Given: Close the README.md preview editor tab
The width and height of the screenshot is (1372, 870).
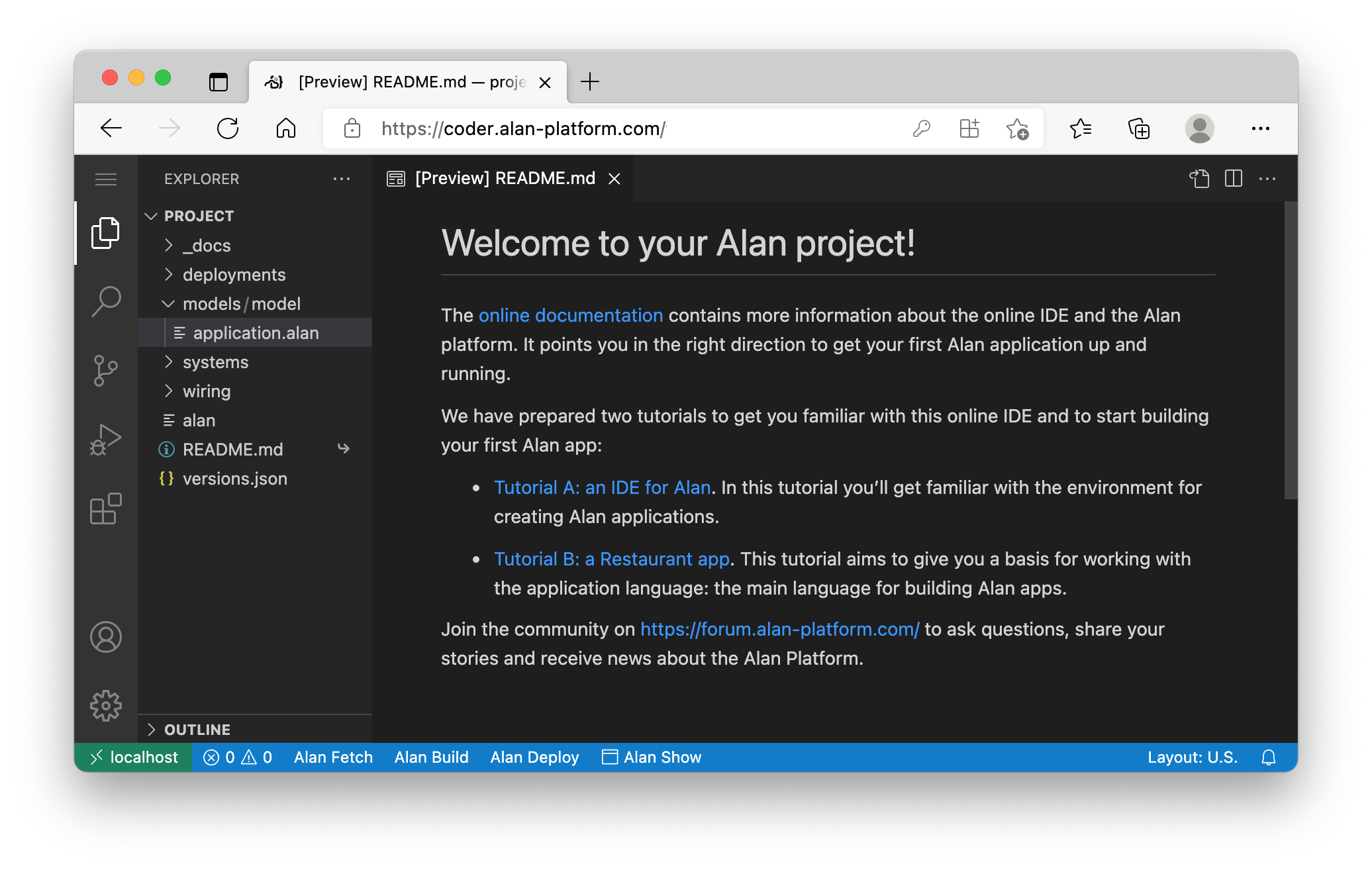Looking at the screenshot, I should pyautogui.click(x=614, y=179).
